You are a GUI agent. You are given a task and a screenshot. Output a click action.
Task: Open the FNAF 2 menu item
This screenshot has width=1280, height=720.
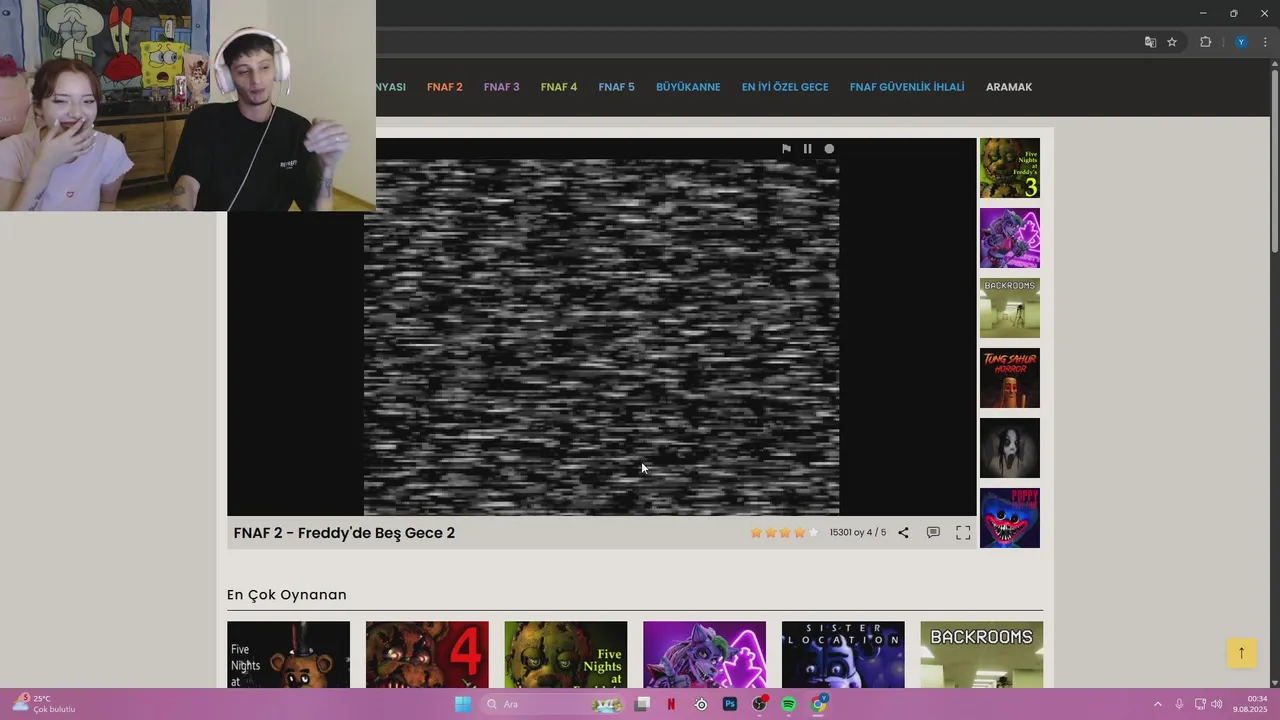[x=445, y=87]
